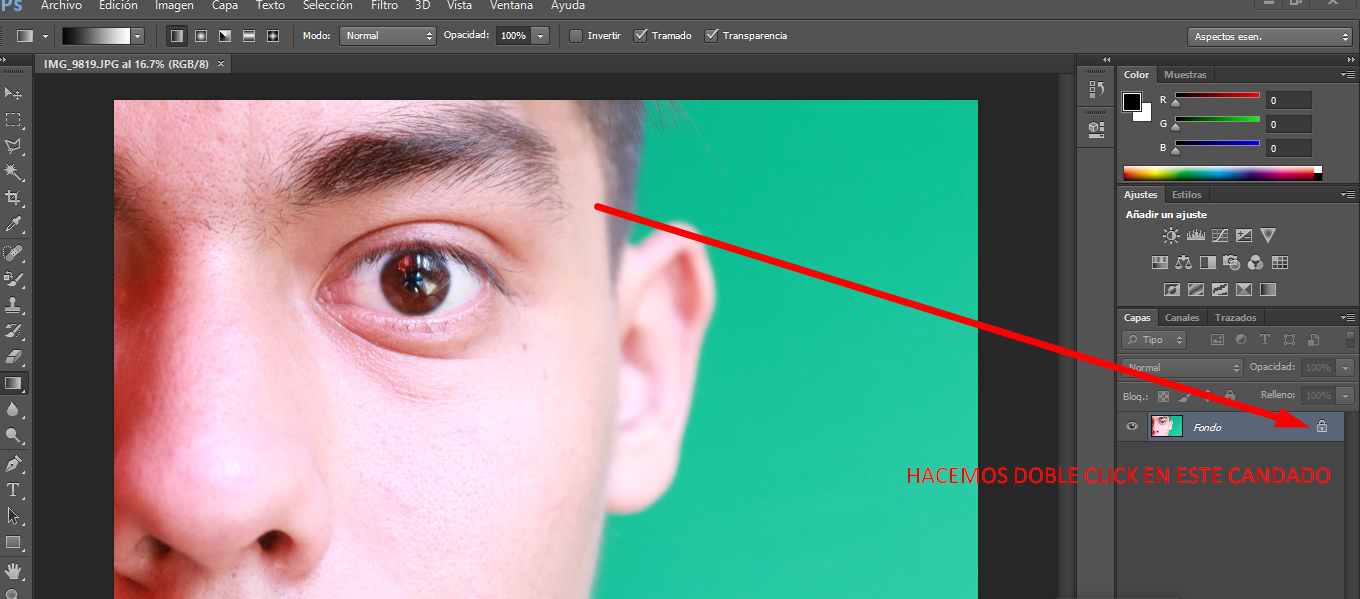Open the layer filter Tipo dropdown
The image size is (1360, 599).
[1154, 340]
